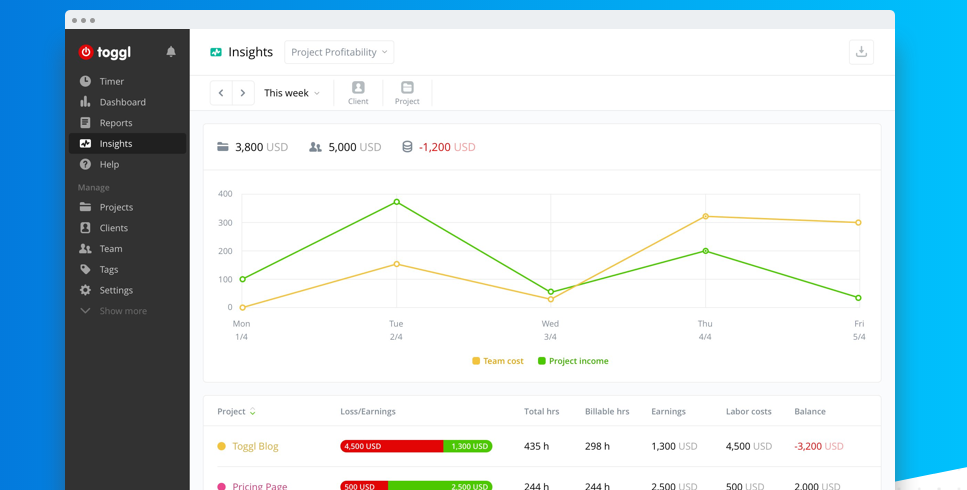Click Billable hrs column header

pyautogui.click(x=607, y=412)
